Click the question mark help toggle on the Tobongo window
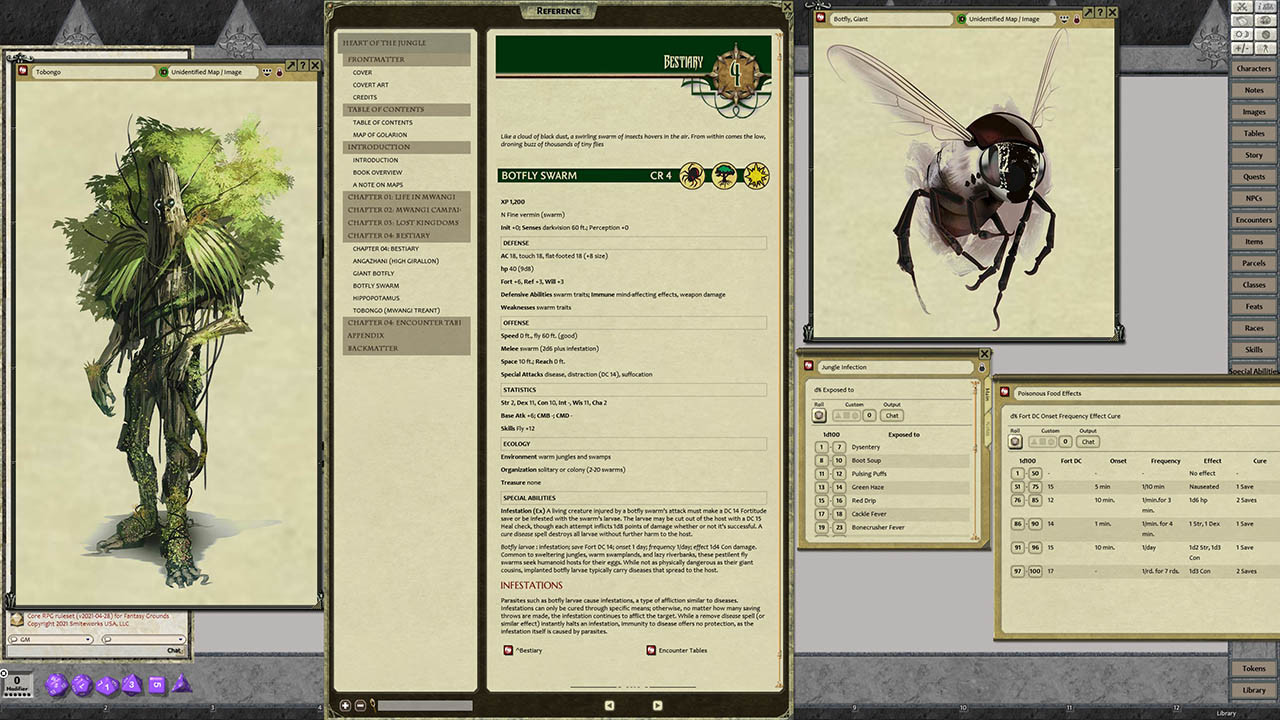This screenshot has width=1280, height=720. pos(303,66)
